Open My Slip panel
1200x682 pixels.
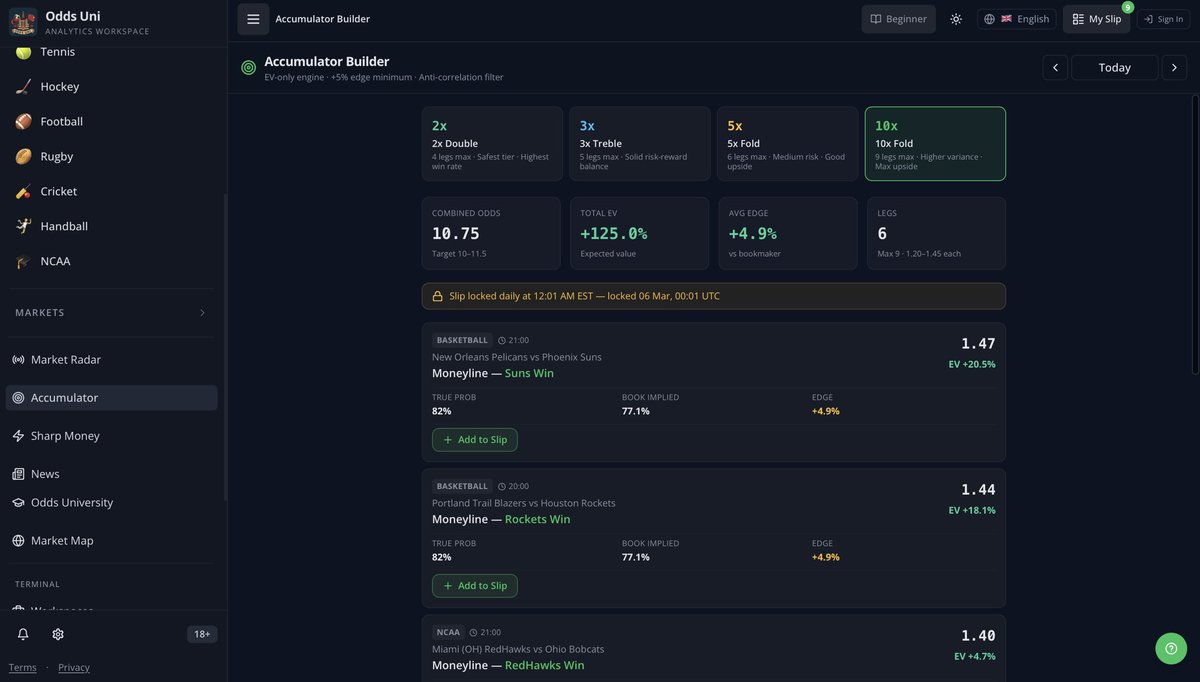pos(1097,19)
